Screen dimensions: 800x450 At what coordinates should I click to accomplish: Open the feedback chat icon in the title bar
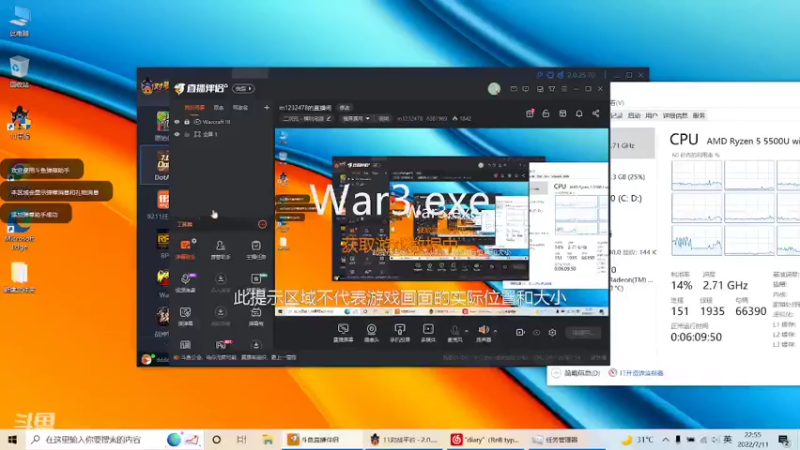[x=526, y=89]
